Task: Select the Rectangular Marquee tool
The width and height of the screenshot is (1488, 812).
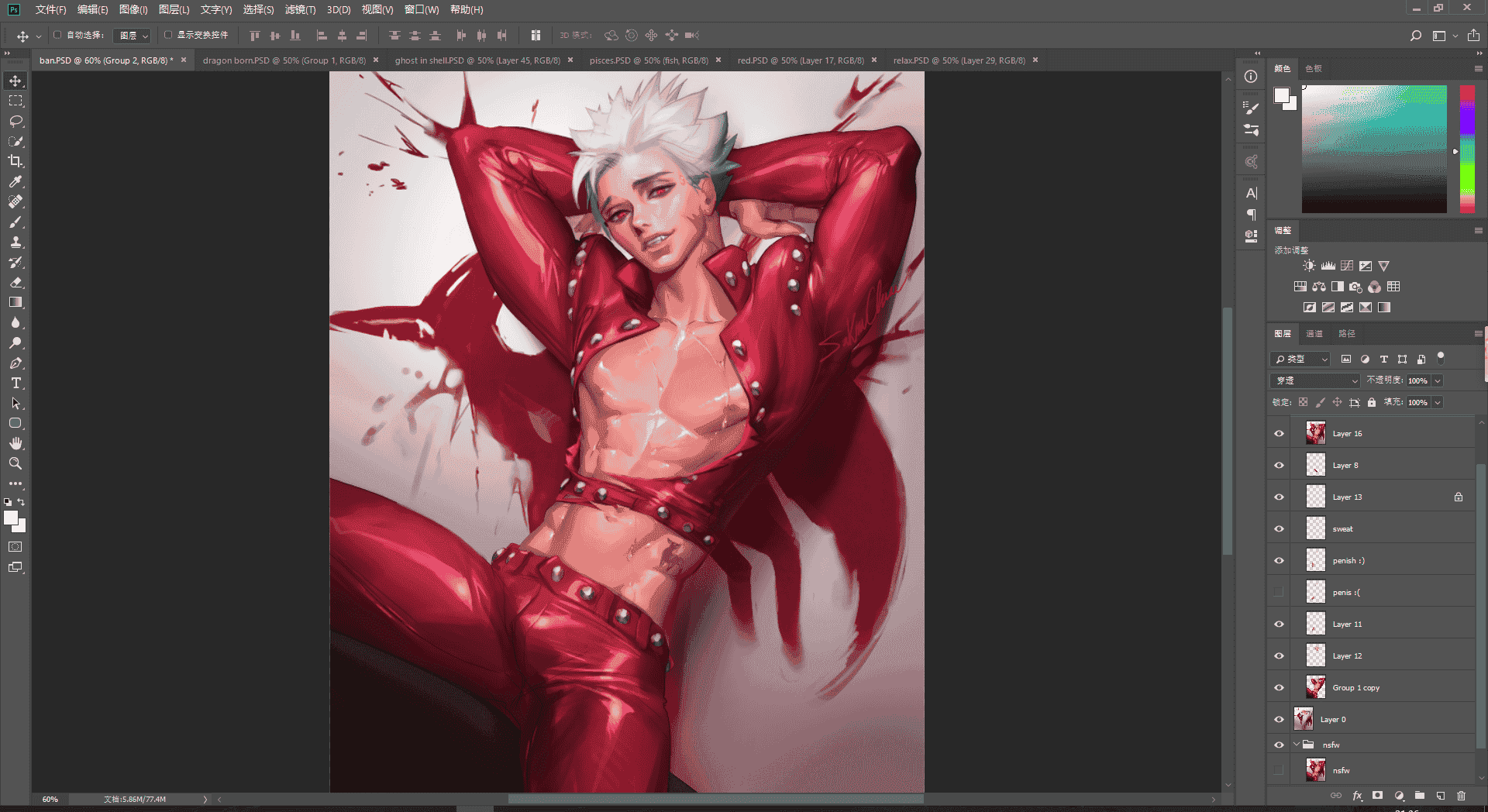Action: point(15,101)
